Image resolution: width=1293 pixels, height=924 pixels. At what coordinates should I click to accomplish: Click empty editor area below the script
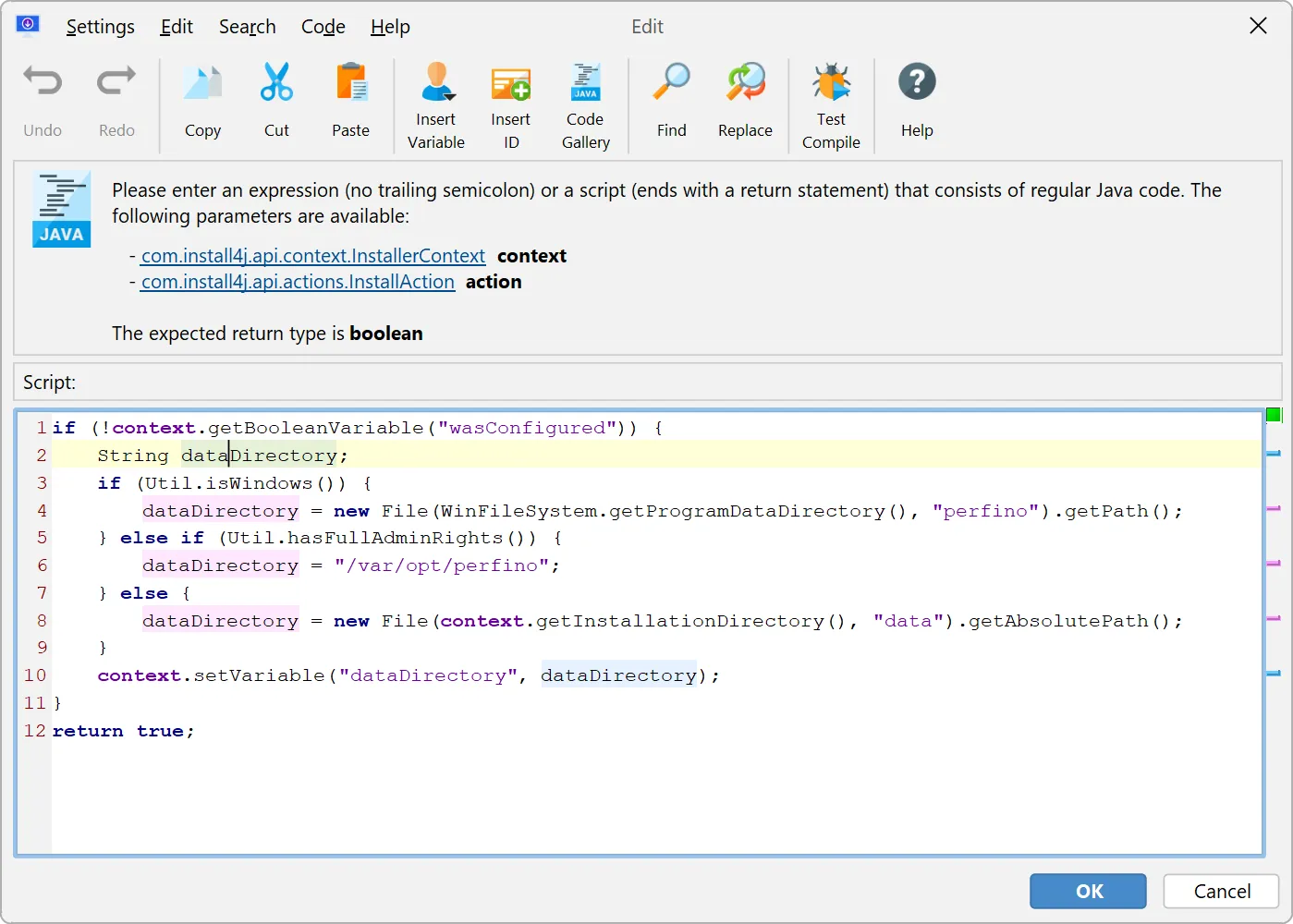pyautogui.click(x=656, y=799)
